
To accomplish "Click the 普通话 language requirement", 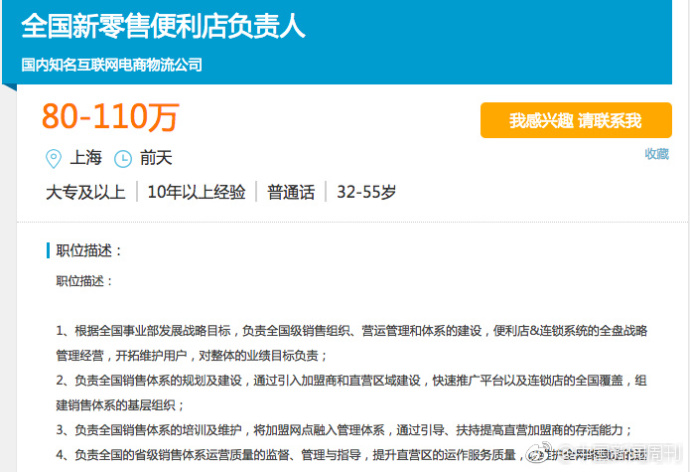I will [x=290, y=192].
